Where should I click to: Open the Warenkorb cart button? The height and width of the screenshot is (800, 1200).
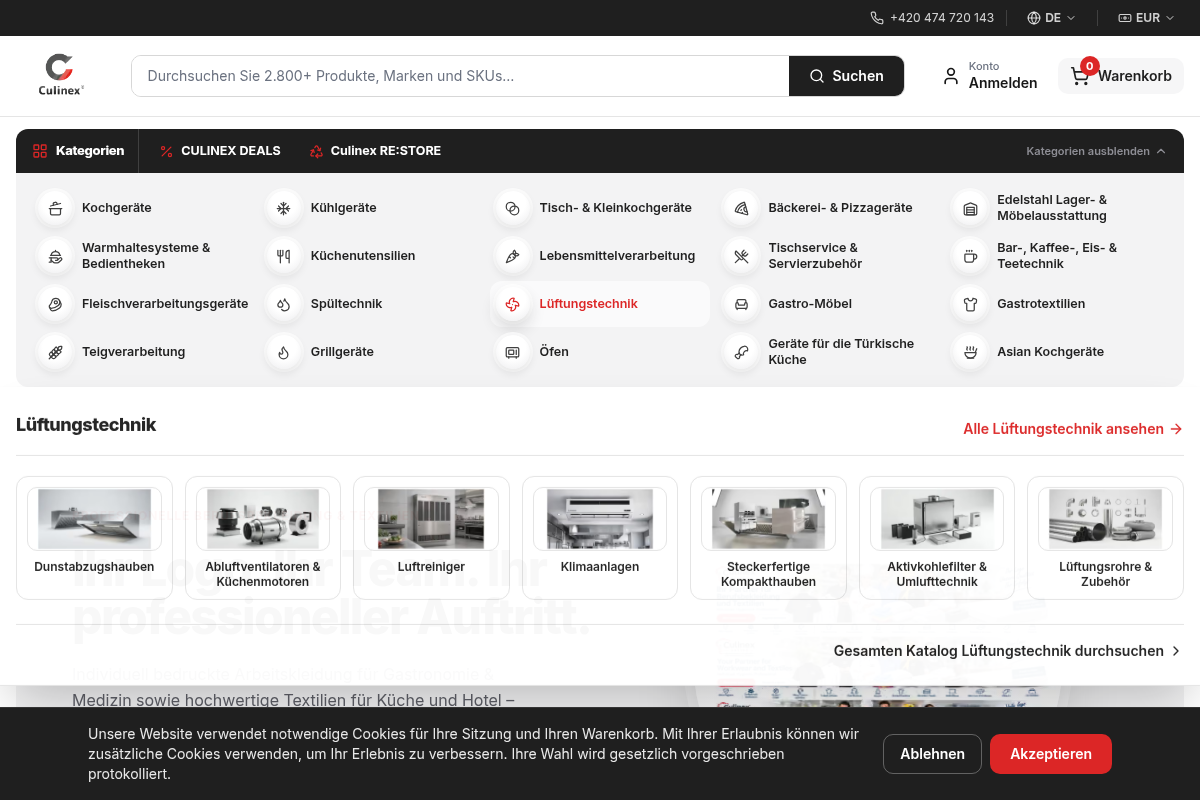[1121, 76]
